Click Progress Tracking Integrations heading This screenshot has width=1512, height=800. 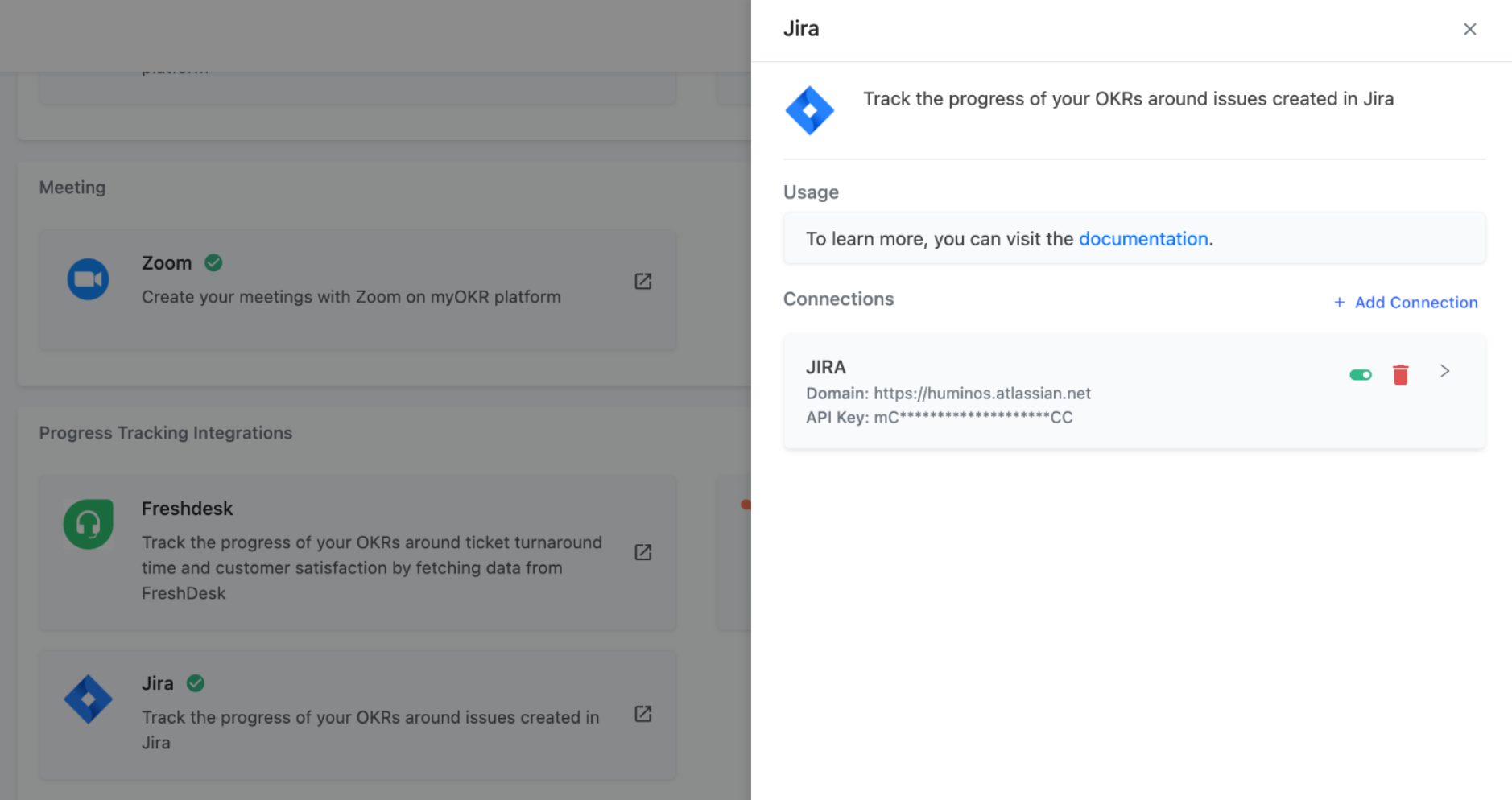click(x=166, y=433)
